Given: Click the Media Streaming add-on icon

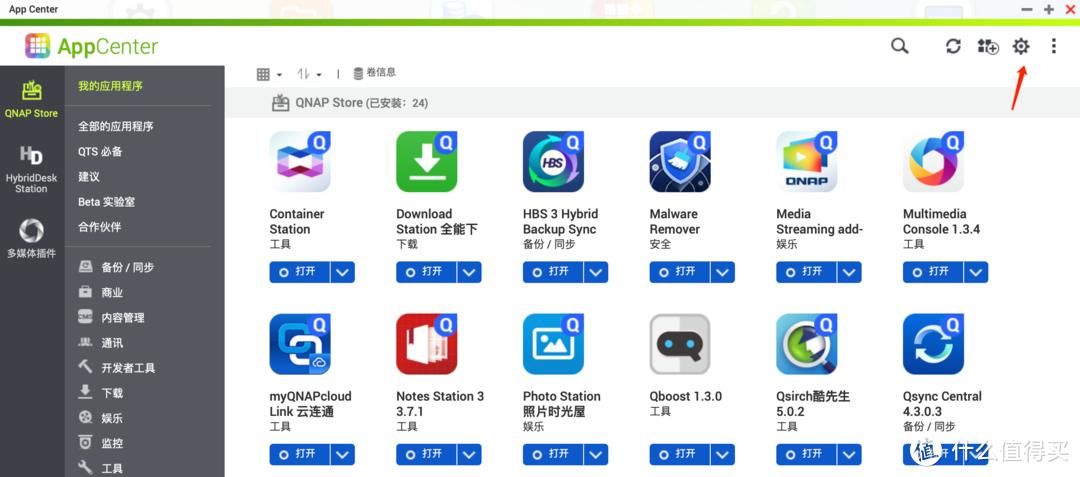Looking at the screenshot, I should (x=807, y=162).
